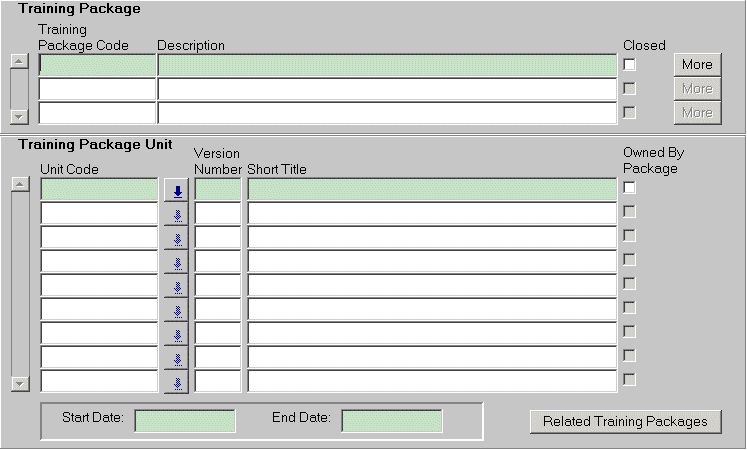Click the Start Date field

pos(185,421)
